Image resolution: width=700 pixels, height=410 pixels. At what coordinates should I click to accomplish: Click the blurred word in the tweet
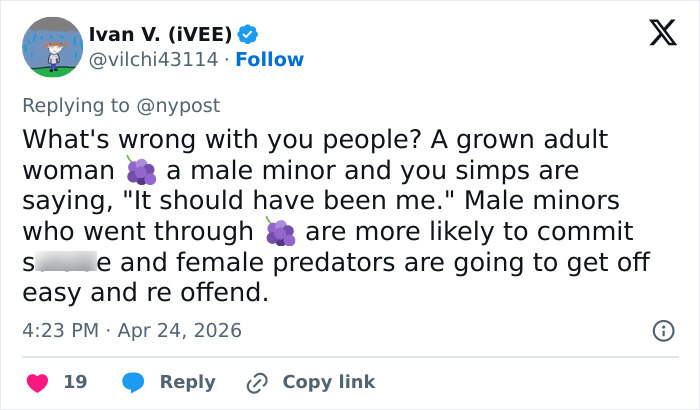[x=68, y=264]
